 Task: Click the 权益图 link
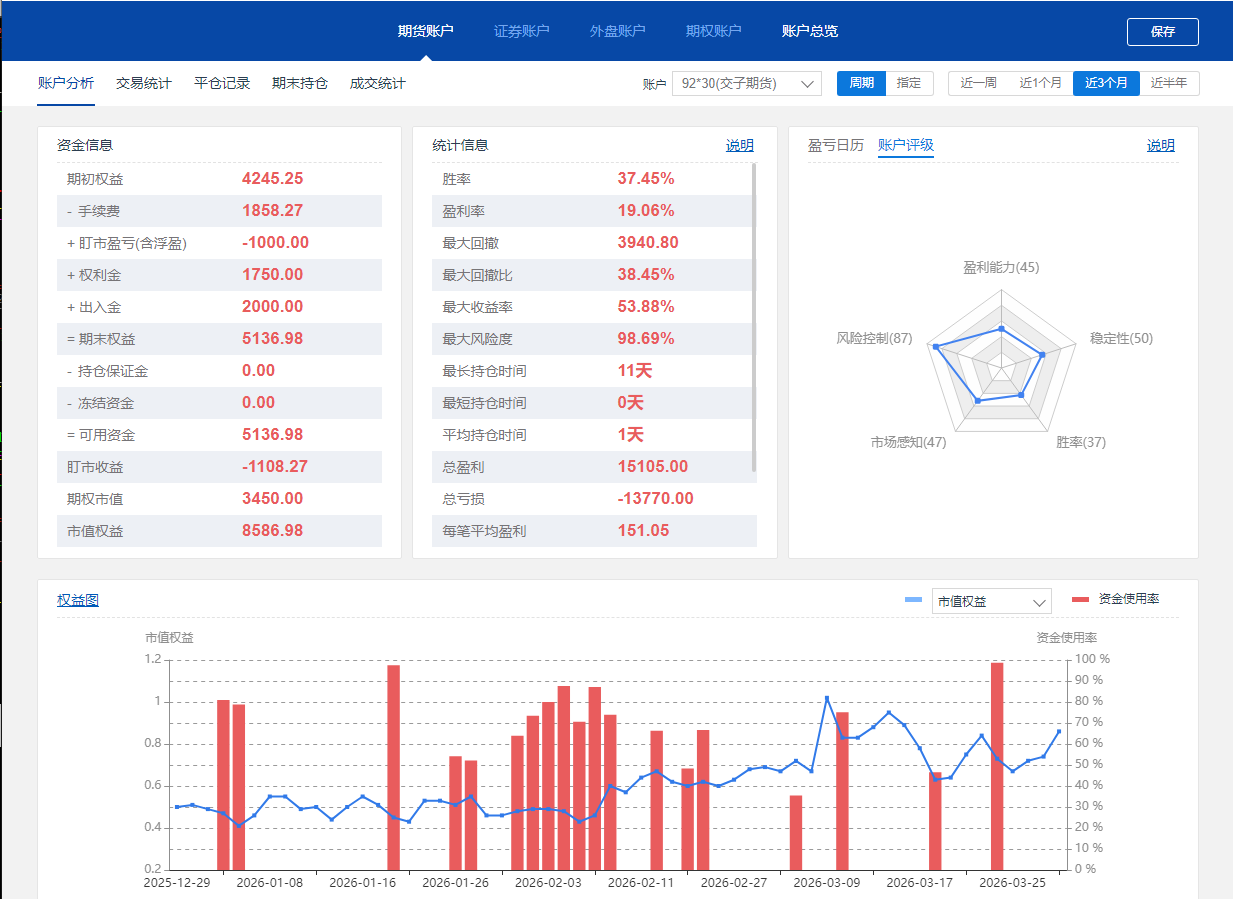coord(78,601)
